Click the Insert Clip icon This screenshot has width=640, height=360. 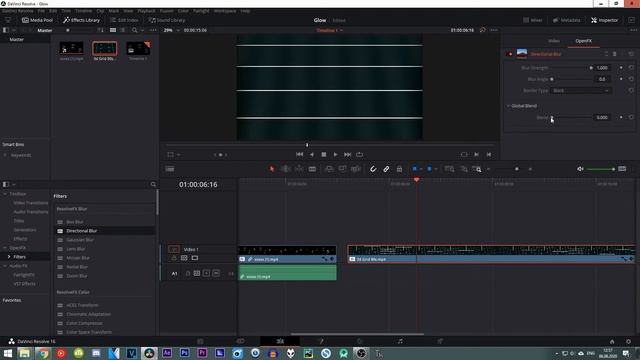pos(329,169)
